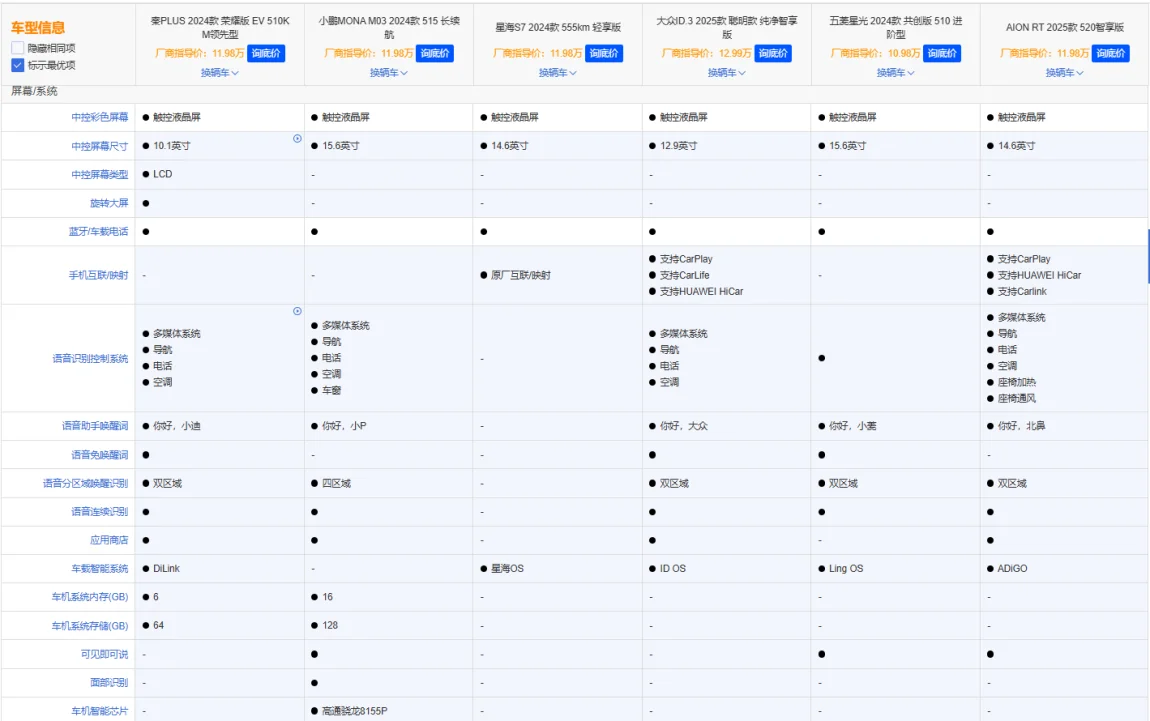Viewport: 1150px width, 721px height.
Task: Open the 大众ID.3 2025款 model title
Action: [x=727, y=27]
